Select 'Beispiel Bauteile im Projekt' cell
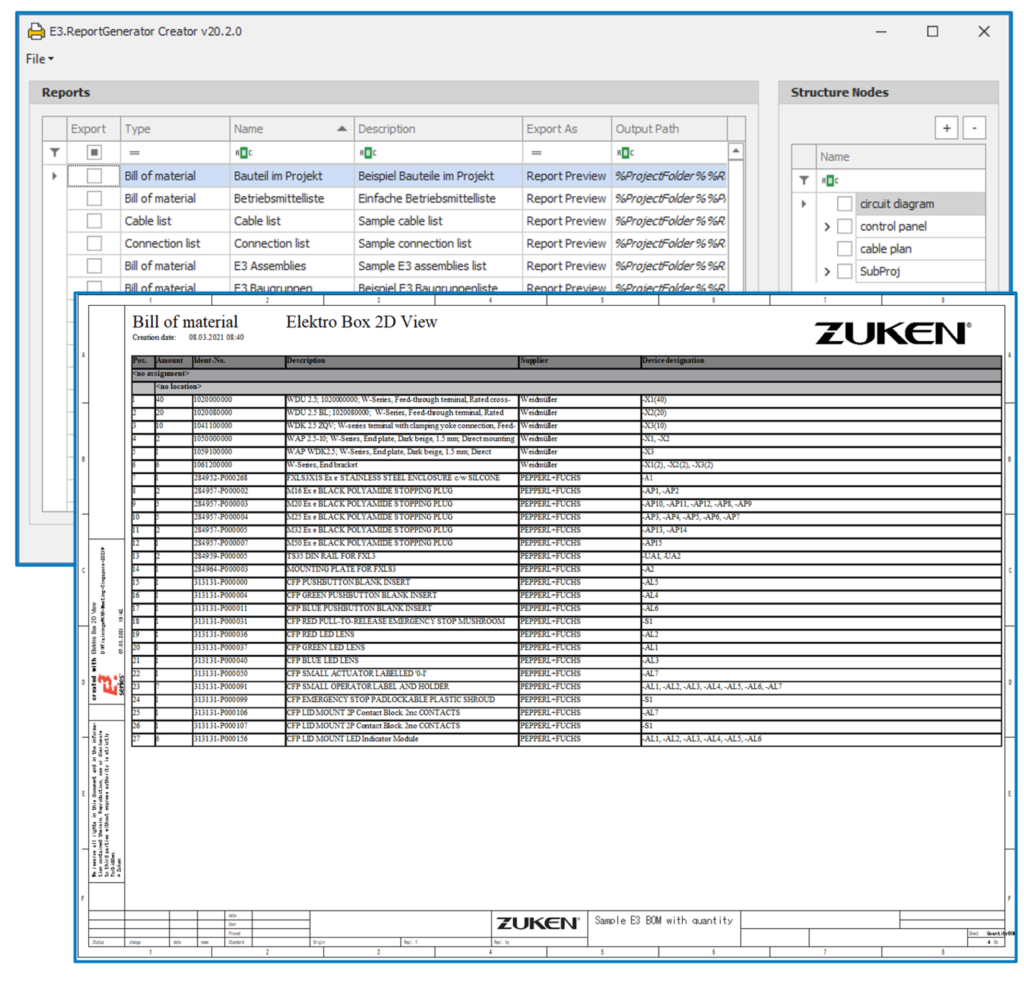This screenshot has width=1024, height=983. coord(438,176)
